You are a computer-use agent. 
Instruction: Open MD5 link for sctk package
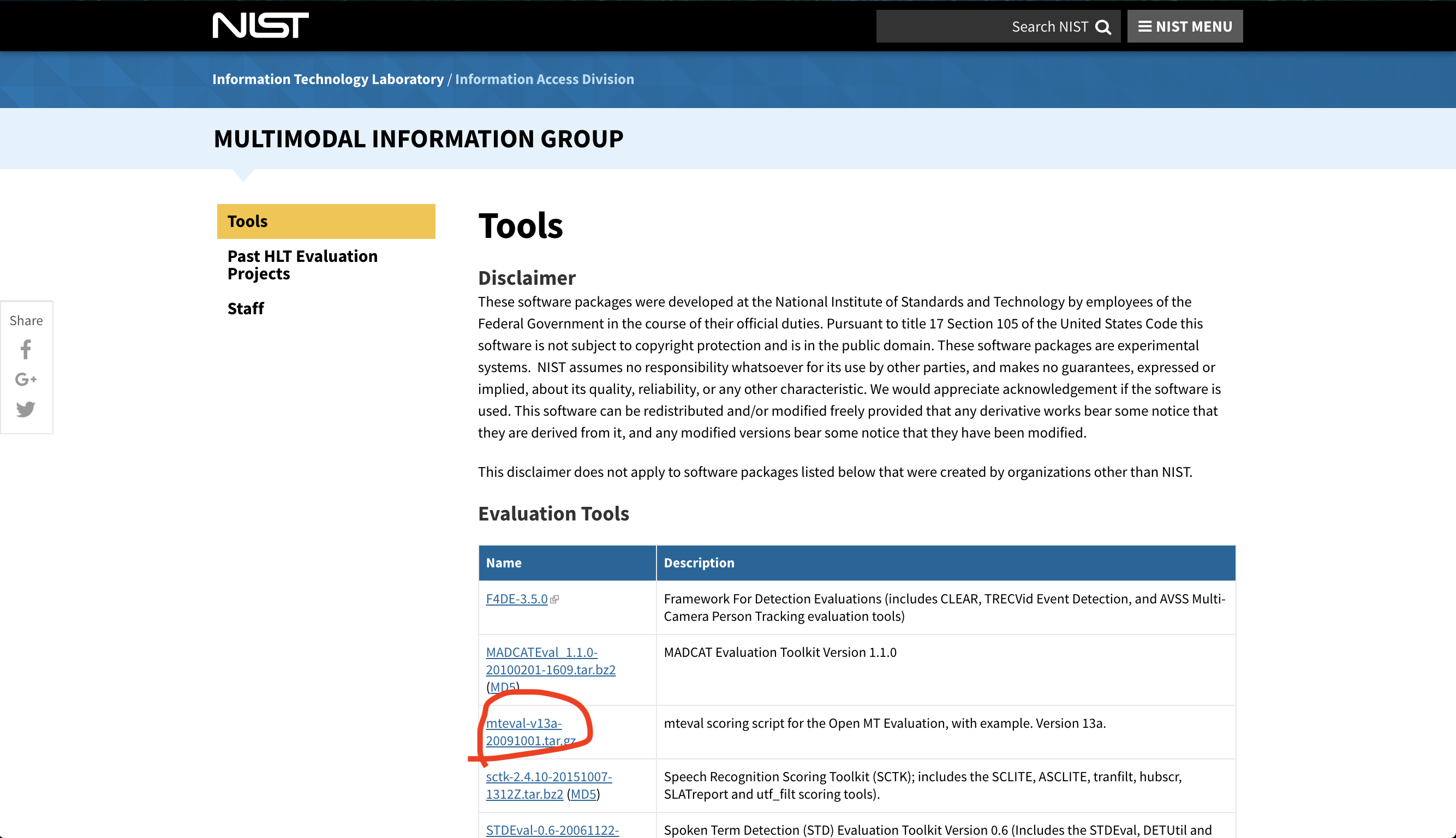tap(583, 794)
